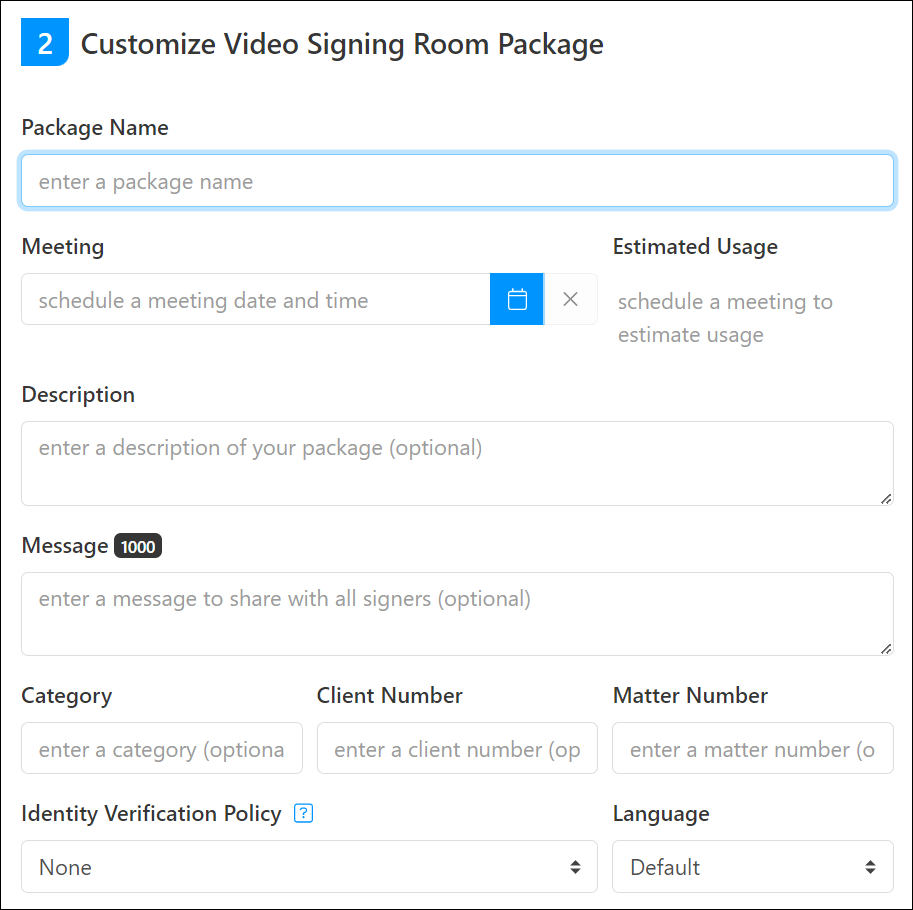Click the meeting date and time field

[x=256, y=299]
